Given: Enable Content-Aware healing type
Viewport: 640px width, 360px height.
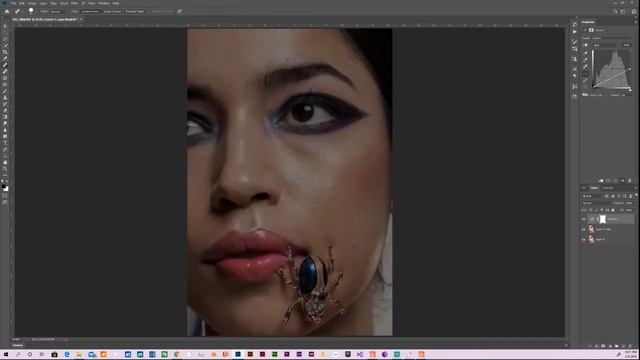Looking at the screenshot, I should [90, 11].
